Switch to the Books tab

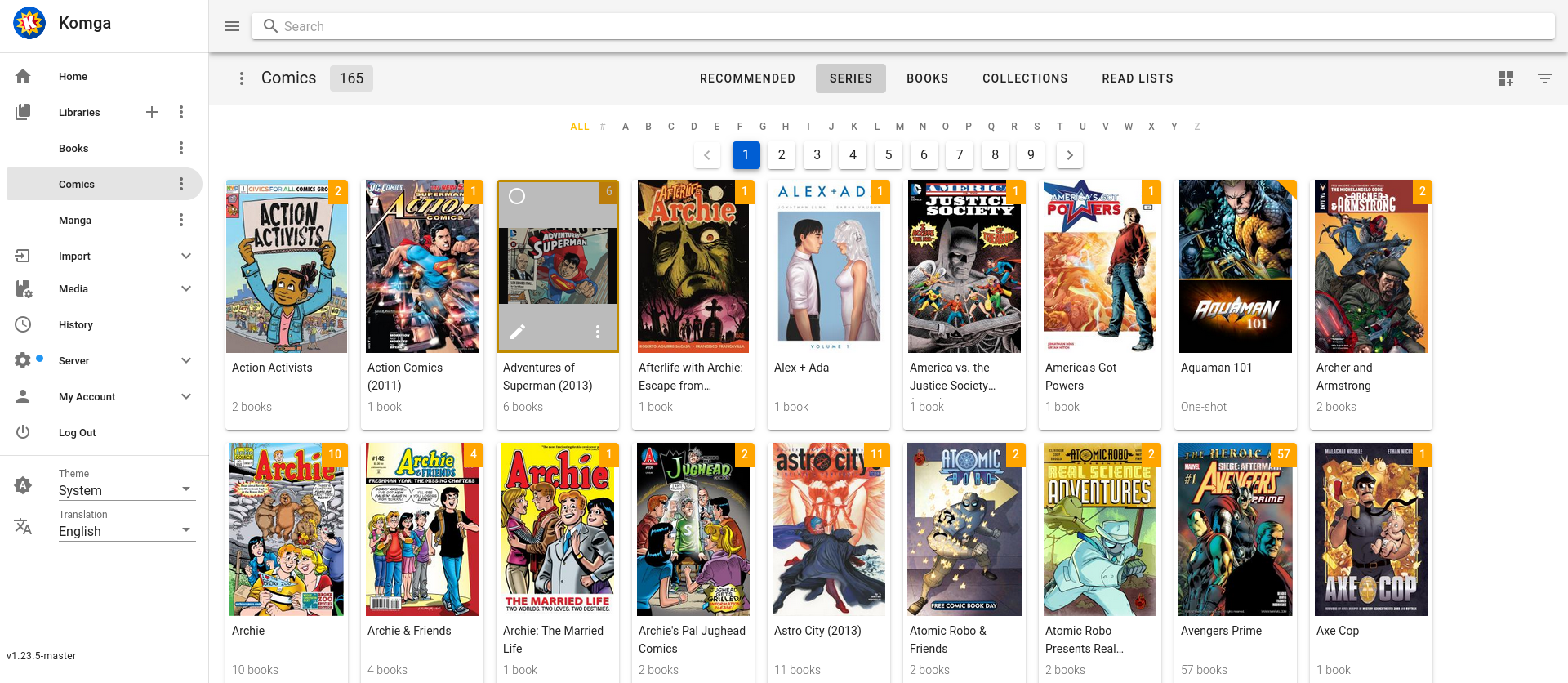928,78
